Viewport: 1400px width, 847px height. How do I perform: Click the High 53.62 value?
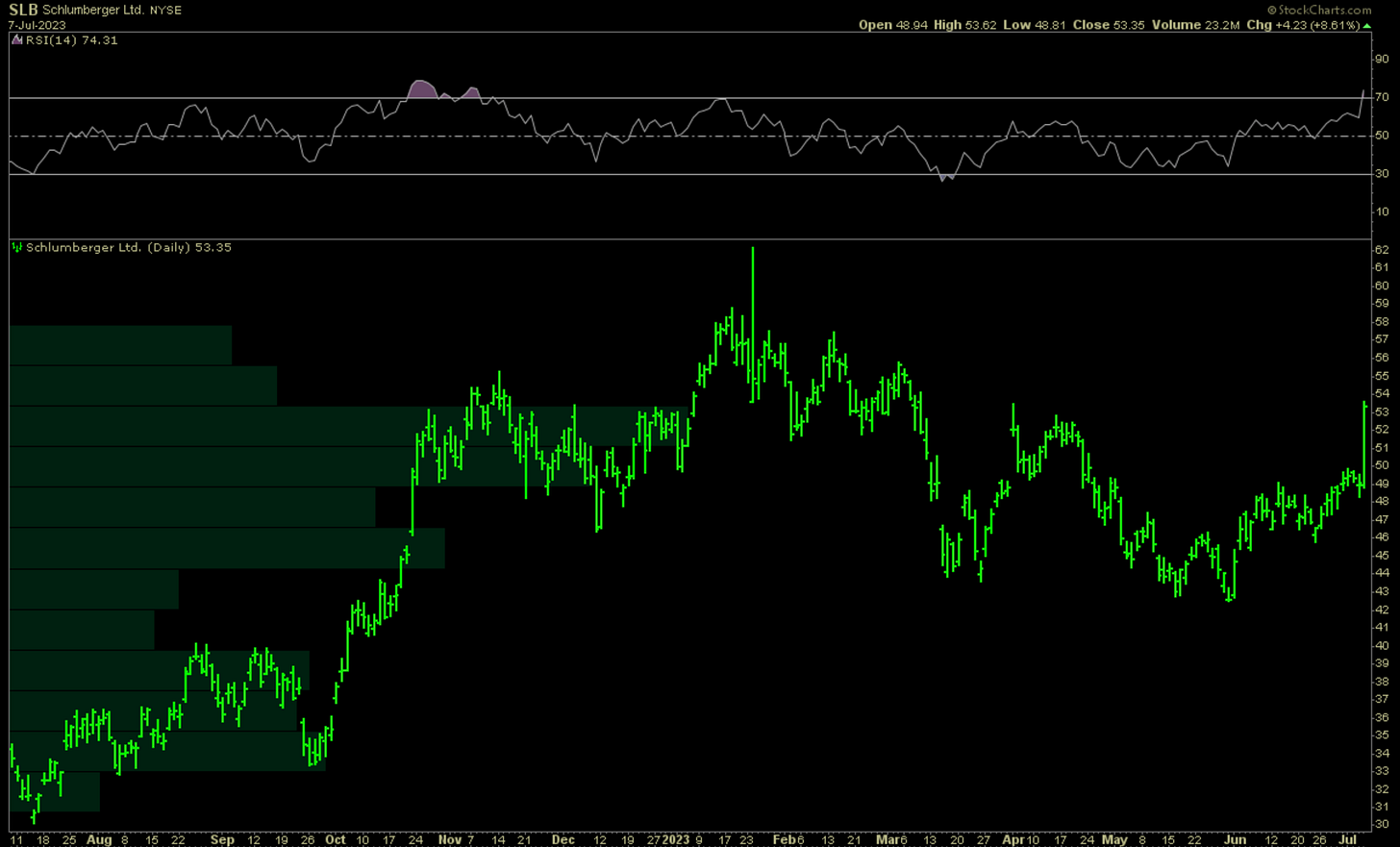coord(964,25)
